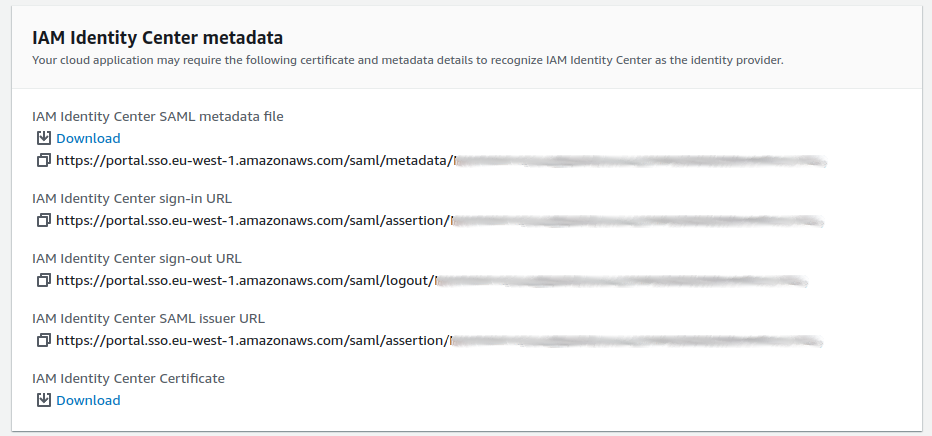
Task: Click the Download link under Identity Center Certificate
Action: [88, 400]
